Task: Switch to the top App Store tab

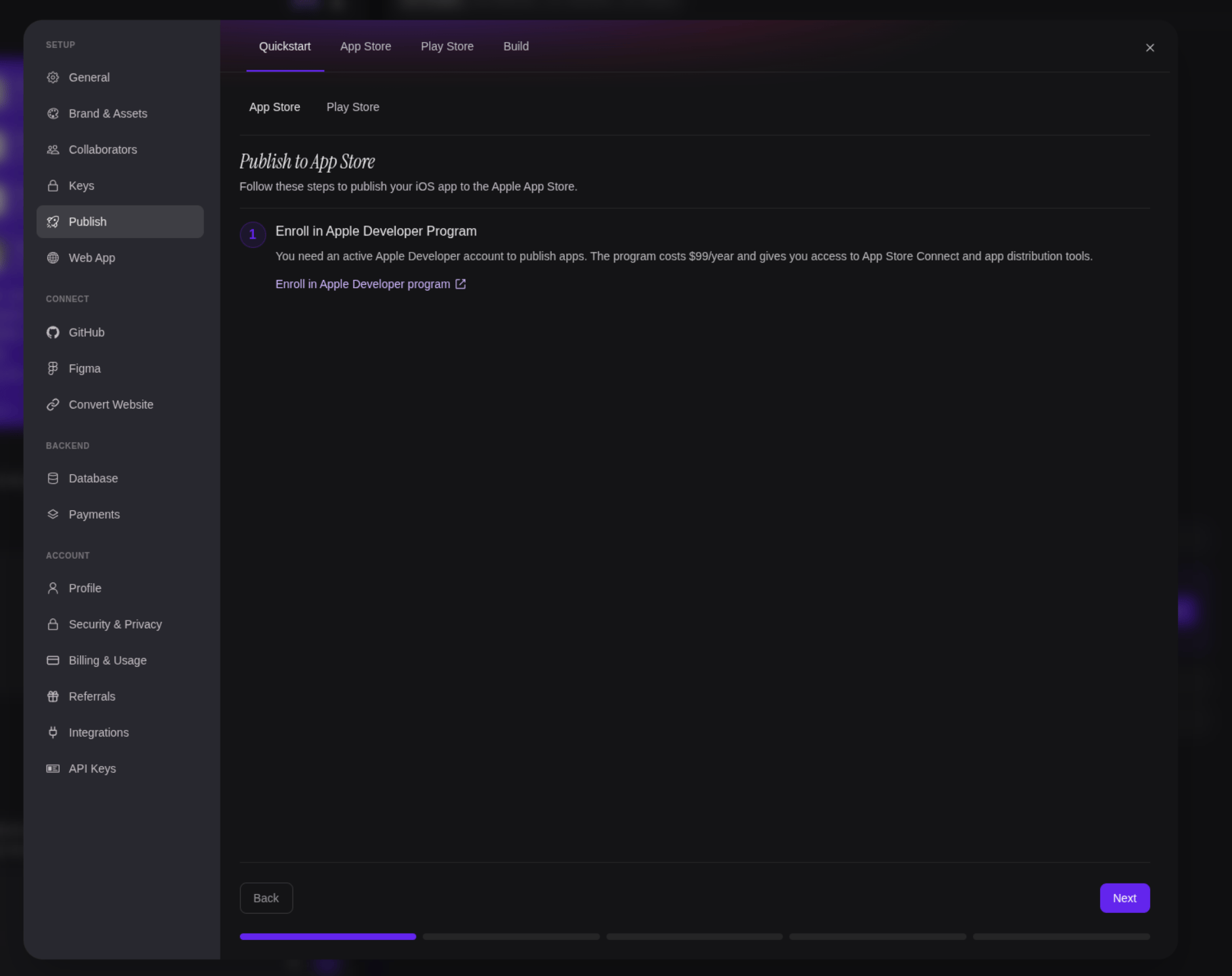Action: point(365,47)
